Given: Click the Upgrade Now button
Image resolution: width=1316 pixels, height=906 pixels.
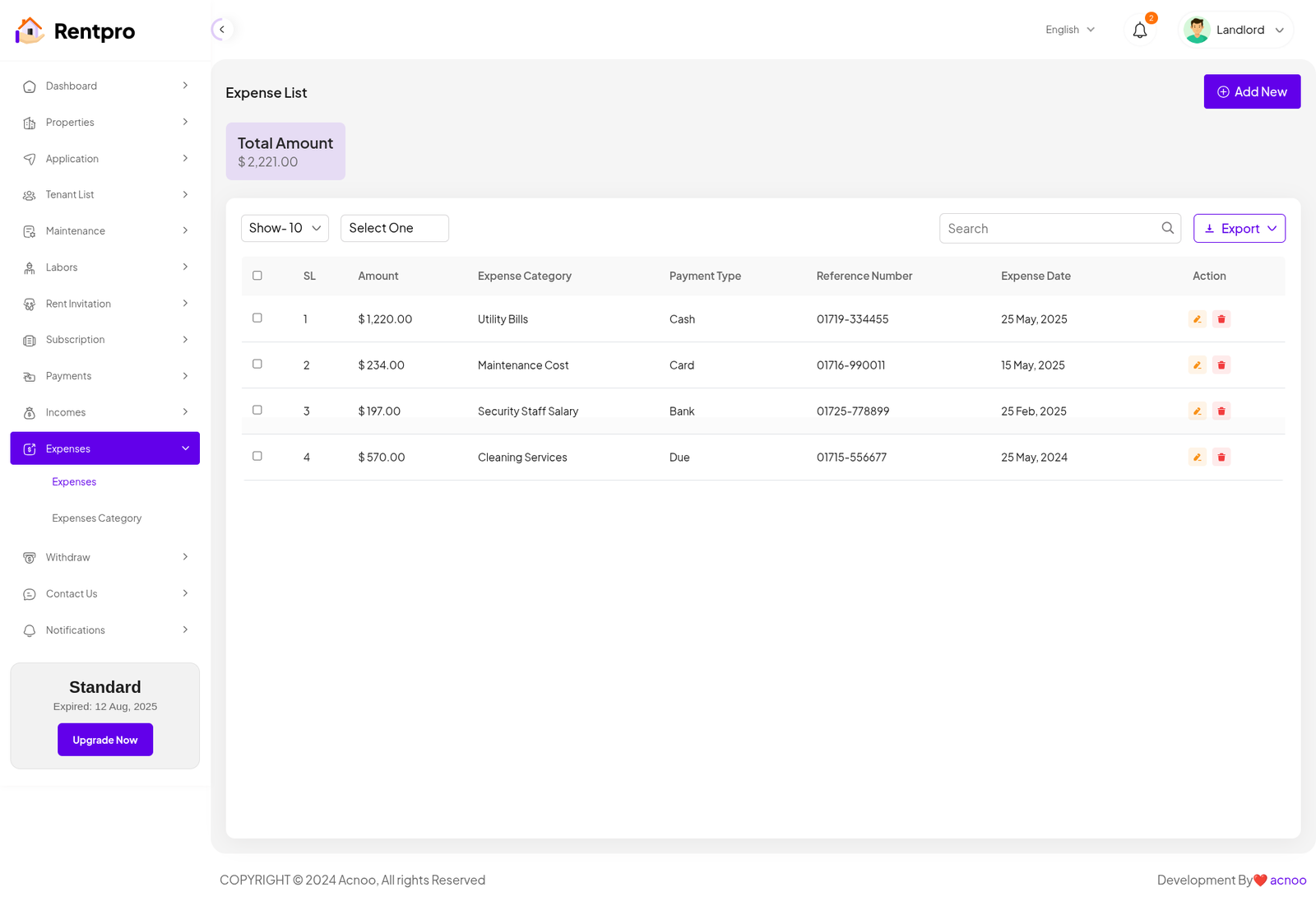Looking at the screenshot, I should (x=105, y=740).
